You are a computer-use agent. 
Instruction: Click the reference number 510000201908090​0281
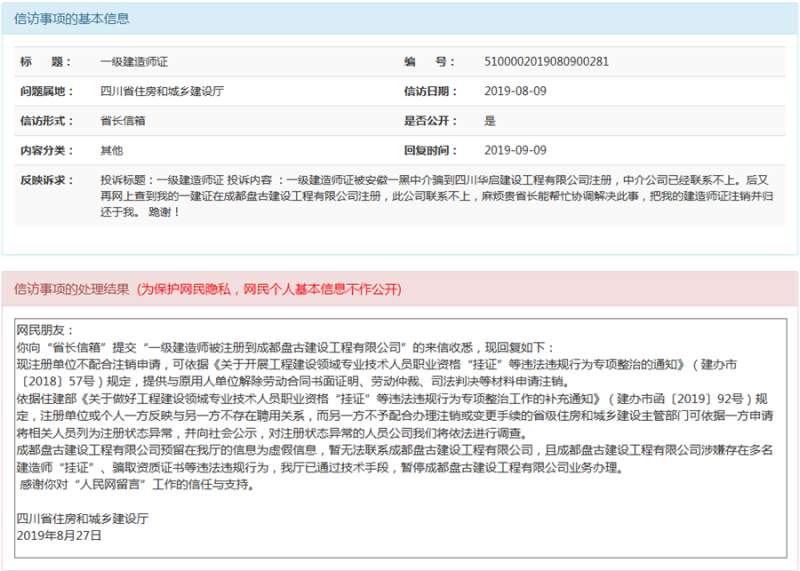pyautogui.click(x=546, y=62)
